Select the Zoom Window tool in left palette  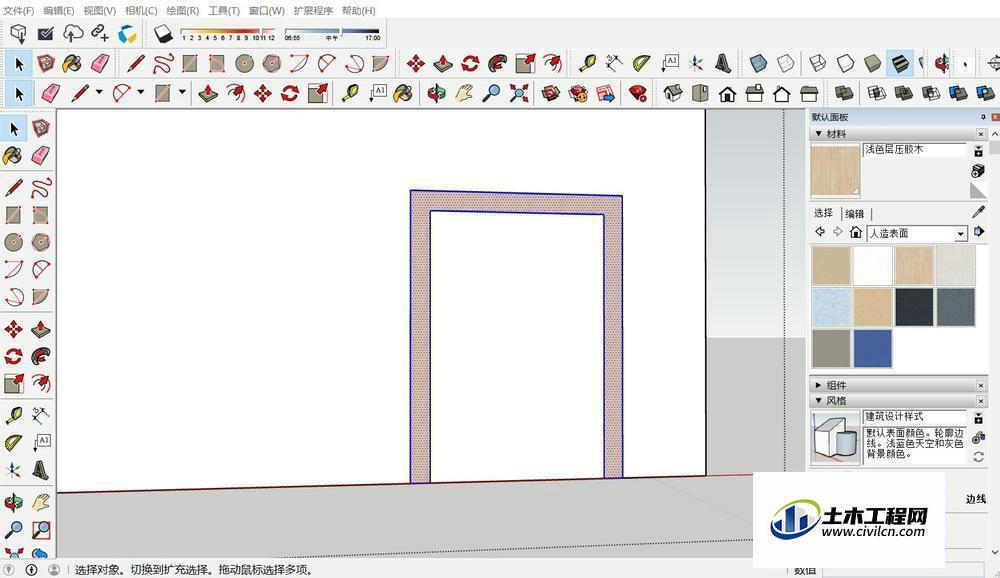click(41, 530)
